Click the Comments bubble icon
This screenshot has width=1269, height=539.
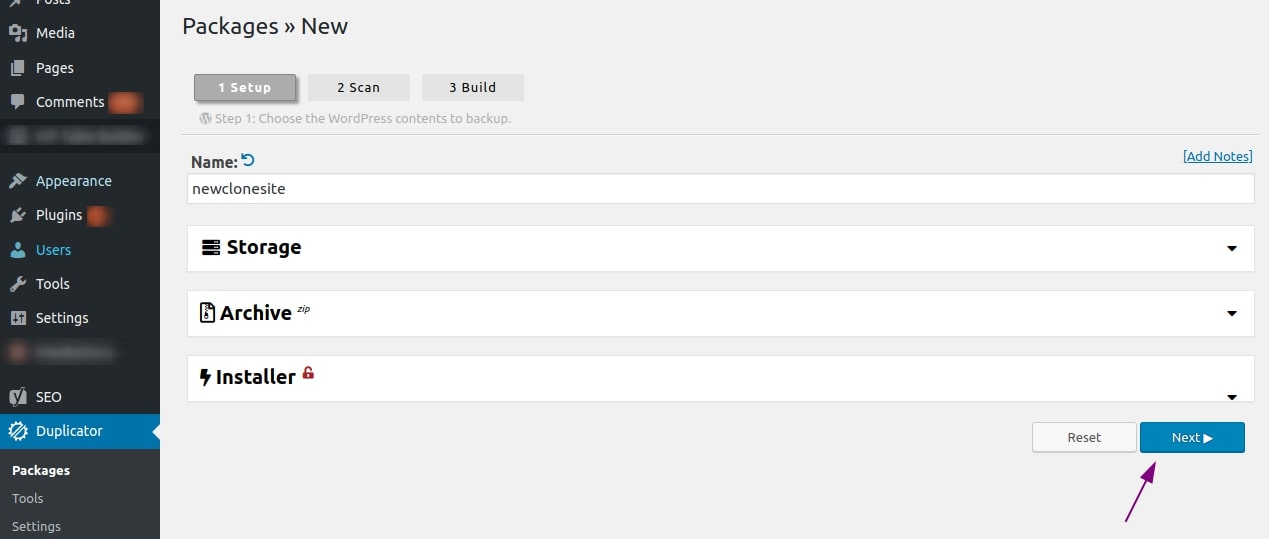point(18,102)
